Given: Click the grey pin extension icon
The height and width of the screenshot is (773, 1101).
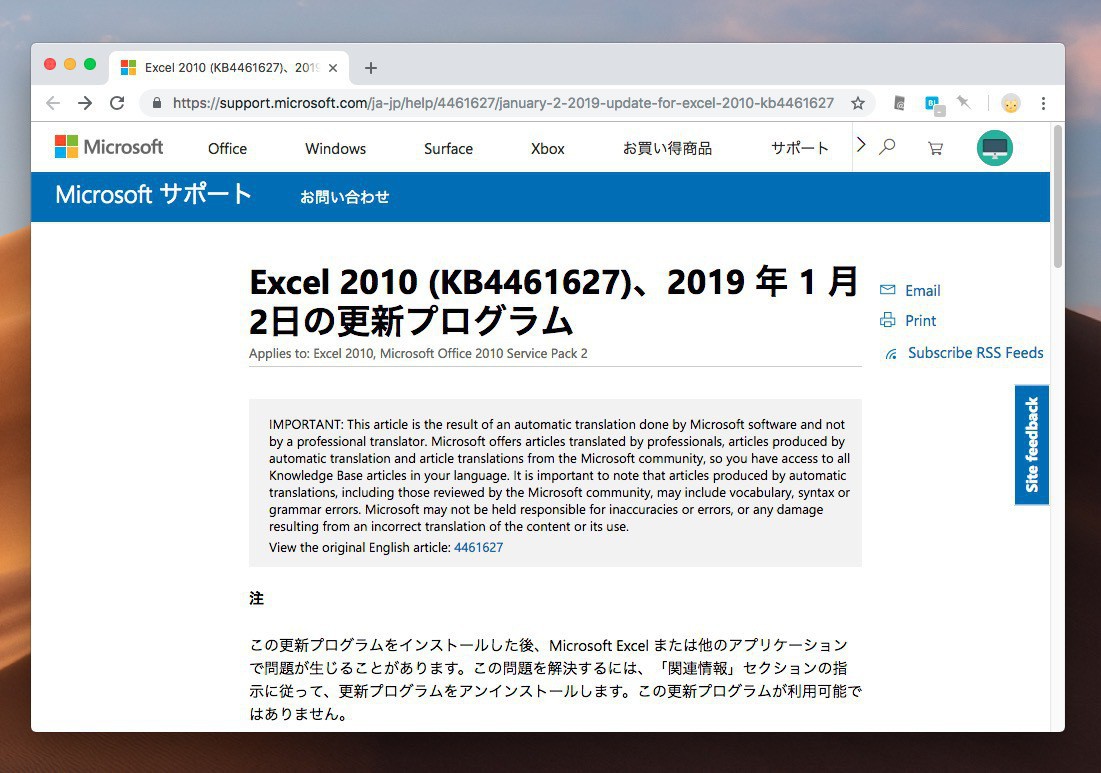Looking at the screenshot, I should click(x=964, y=103).
